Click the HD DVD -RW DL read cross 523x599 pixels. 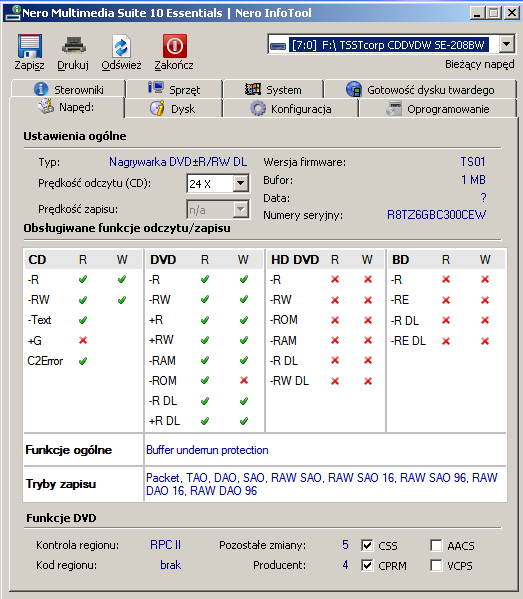point(335,380)
